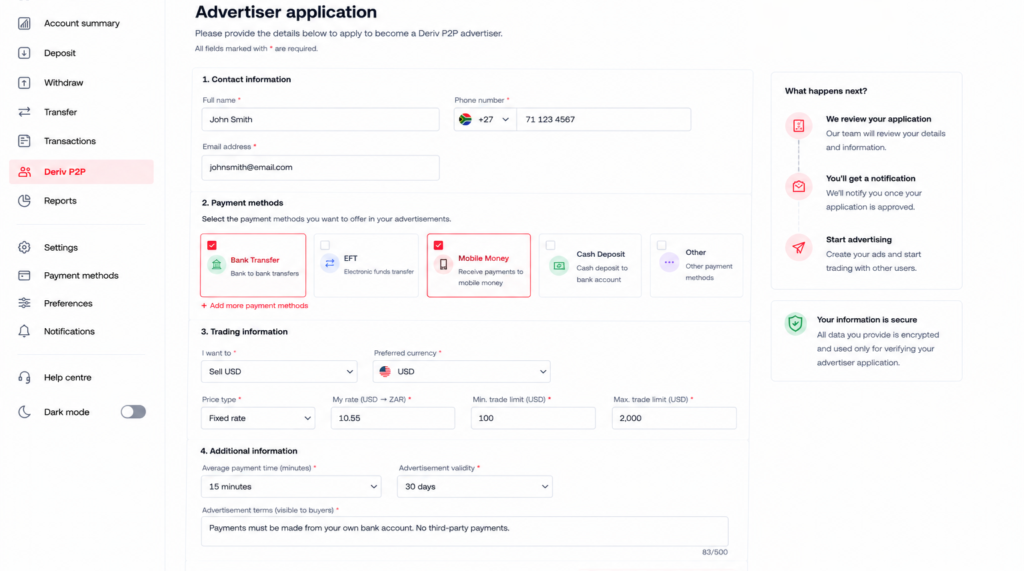
Task: Open the Fixed rate price type dropdown
Action: (258, 418)
